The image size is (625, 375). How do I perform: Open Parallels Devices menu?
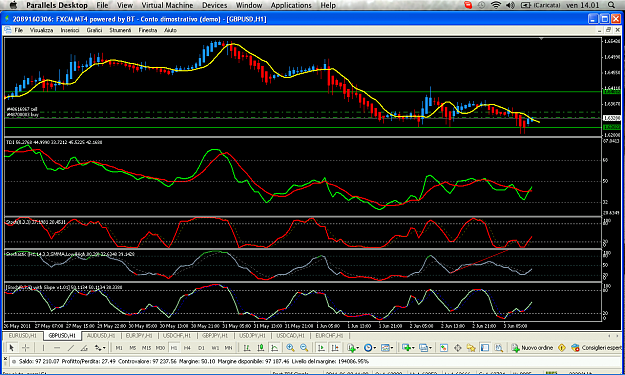point(214,5)
